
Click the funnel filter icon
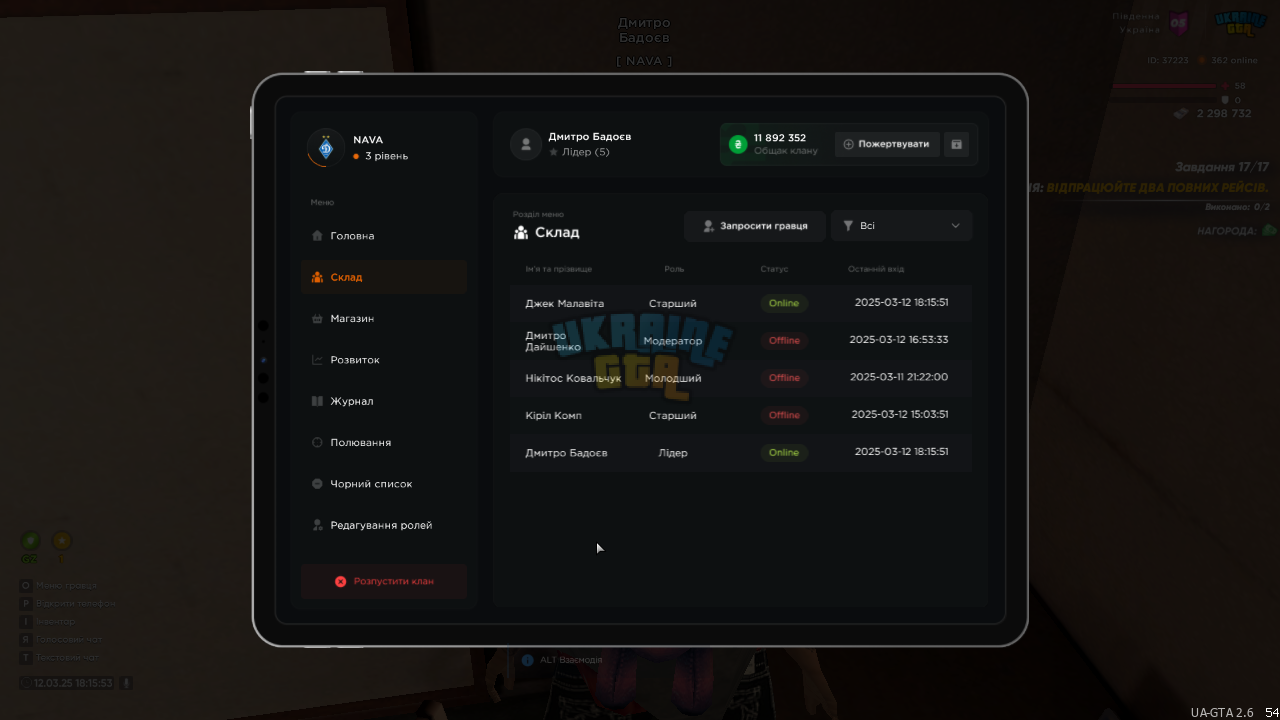coord(848,226)
